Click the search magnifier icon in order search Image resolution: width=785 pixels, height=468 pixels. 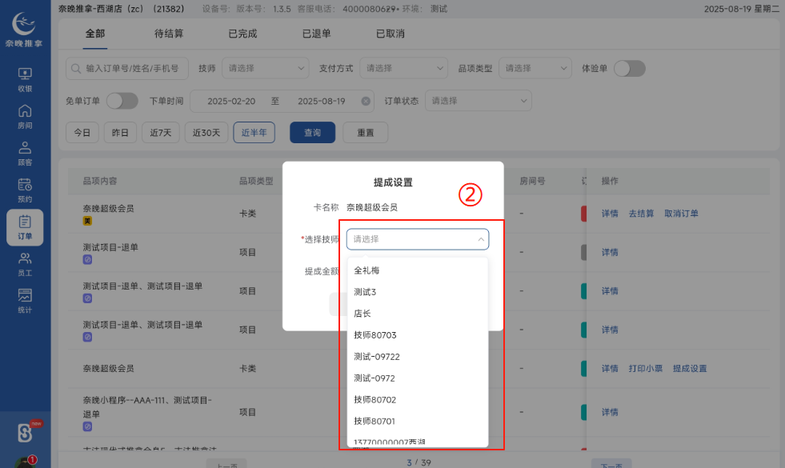tap(76, 69)
